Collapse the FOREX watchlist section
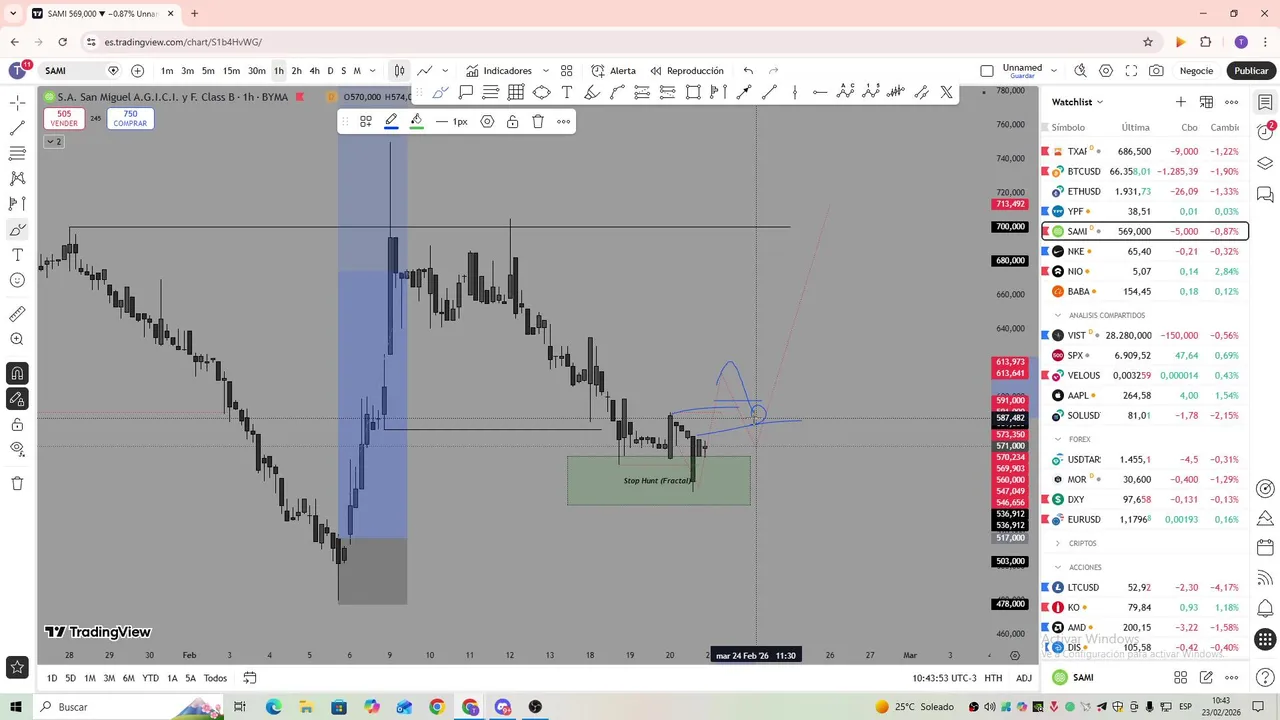This screenshot has height=720, width=1280. (1058, 439)
